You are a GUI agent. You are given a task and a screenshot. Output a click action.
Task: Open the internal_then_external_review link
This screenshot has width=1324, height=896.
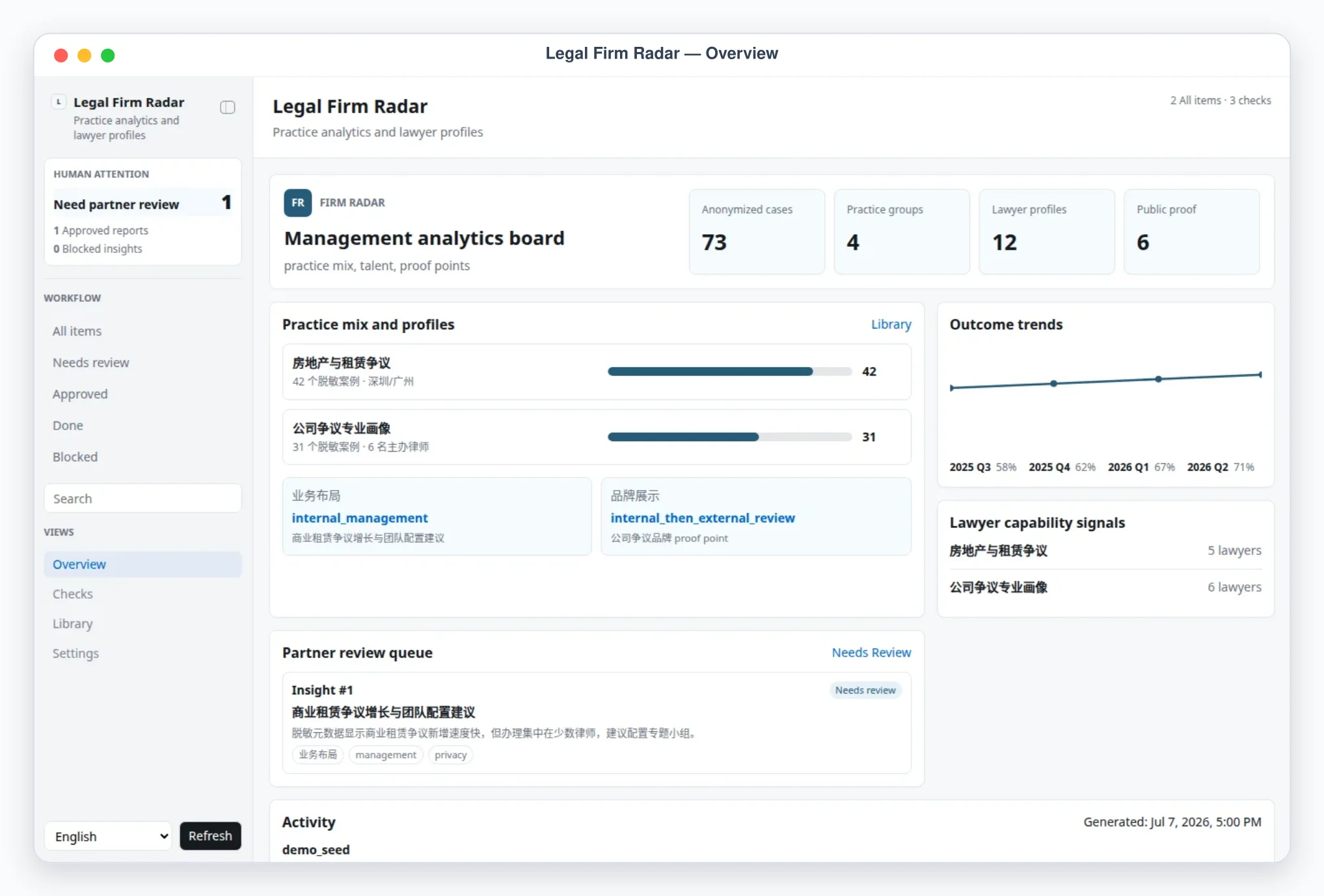(x=703, y=518)
